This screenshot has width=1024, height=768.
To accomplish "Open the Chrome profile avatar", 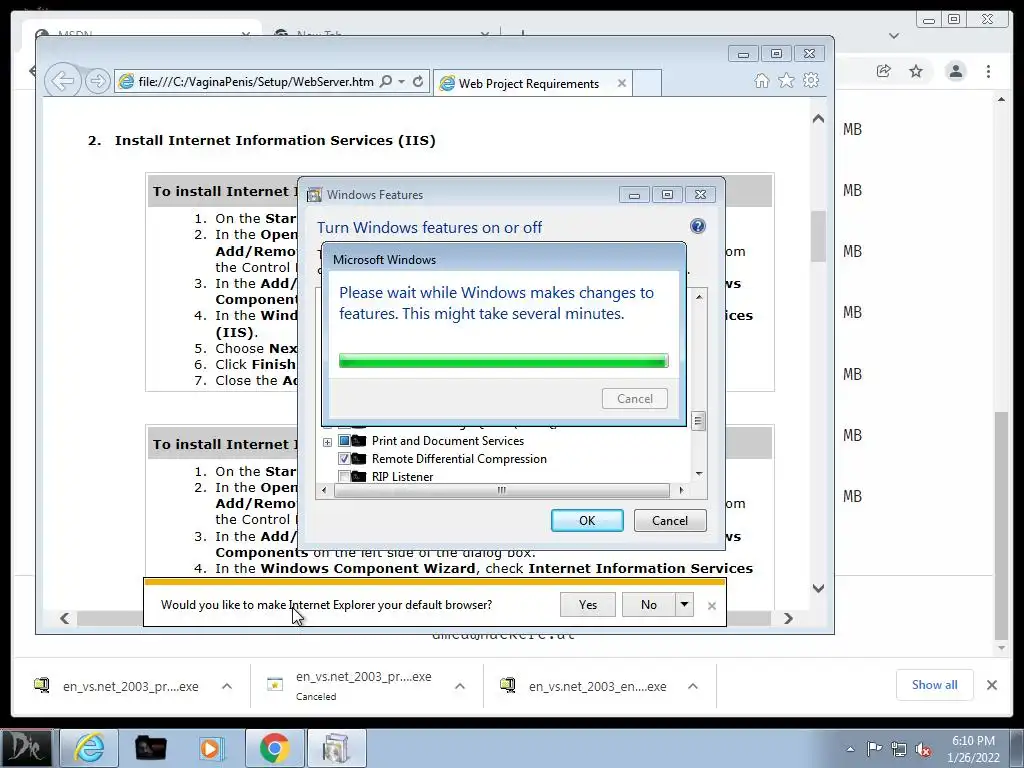I will point(955,71).
